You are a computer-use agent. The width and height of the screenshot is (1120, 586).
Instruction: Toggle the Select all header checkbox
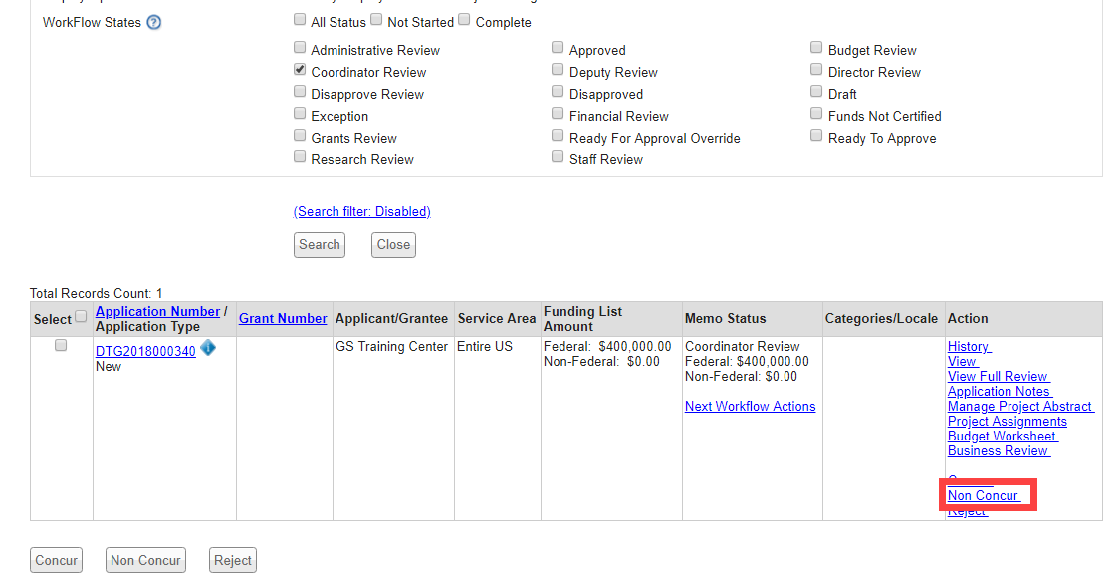click(81, 317)
